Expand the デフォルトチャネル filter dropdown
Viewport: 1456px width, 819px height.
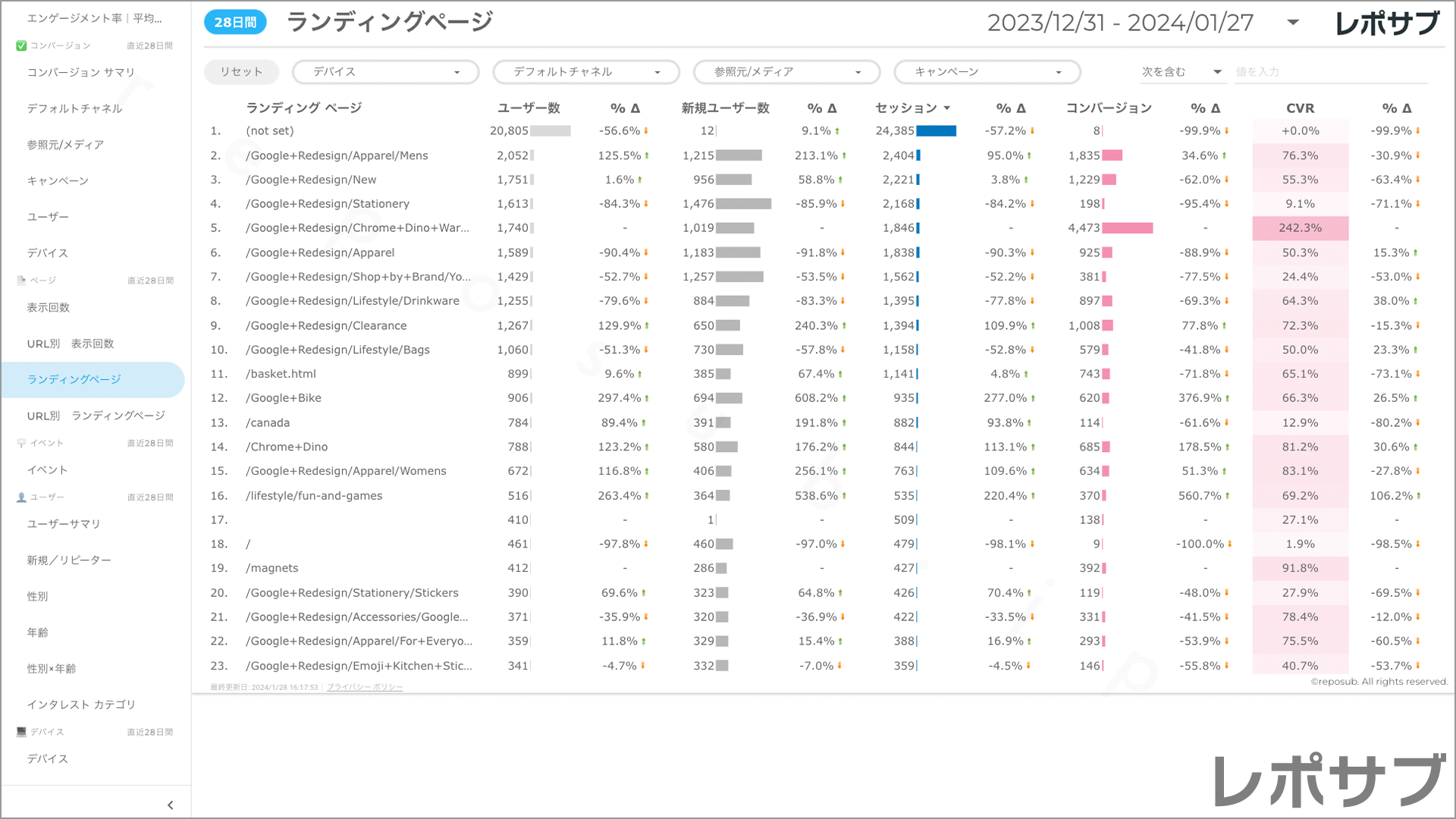click(x=586, y=72)
